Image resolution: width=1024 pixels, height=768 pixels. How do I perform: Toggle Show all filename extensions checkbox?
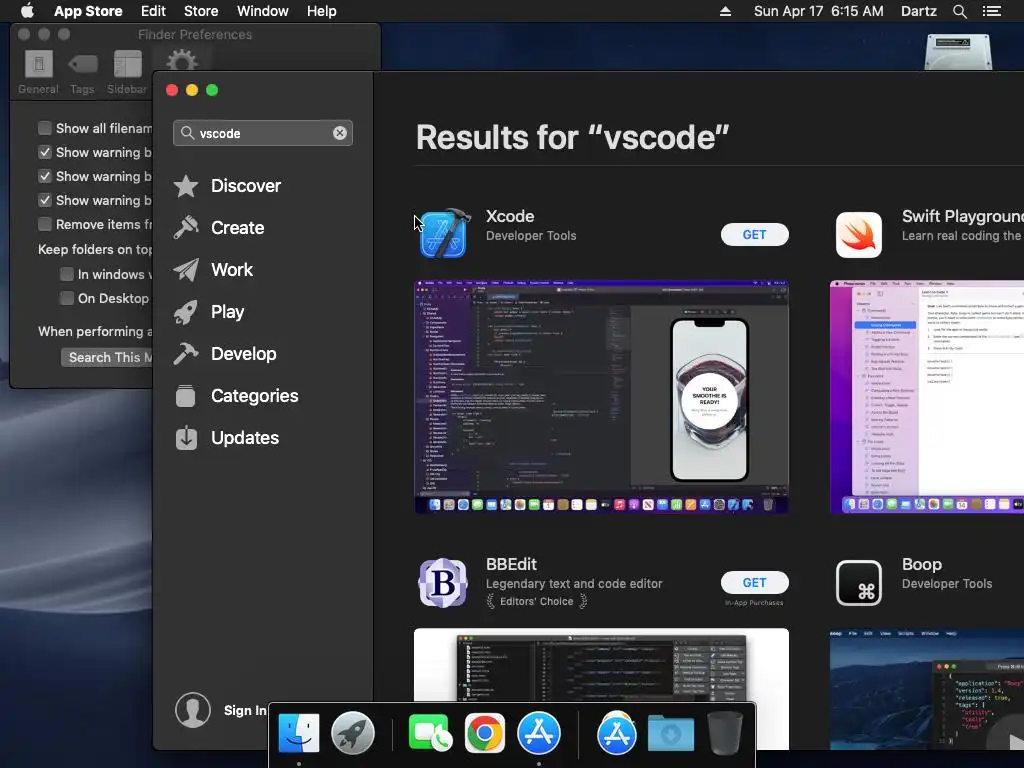pyautogui.click(x=44, y=128)
